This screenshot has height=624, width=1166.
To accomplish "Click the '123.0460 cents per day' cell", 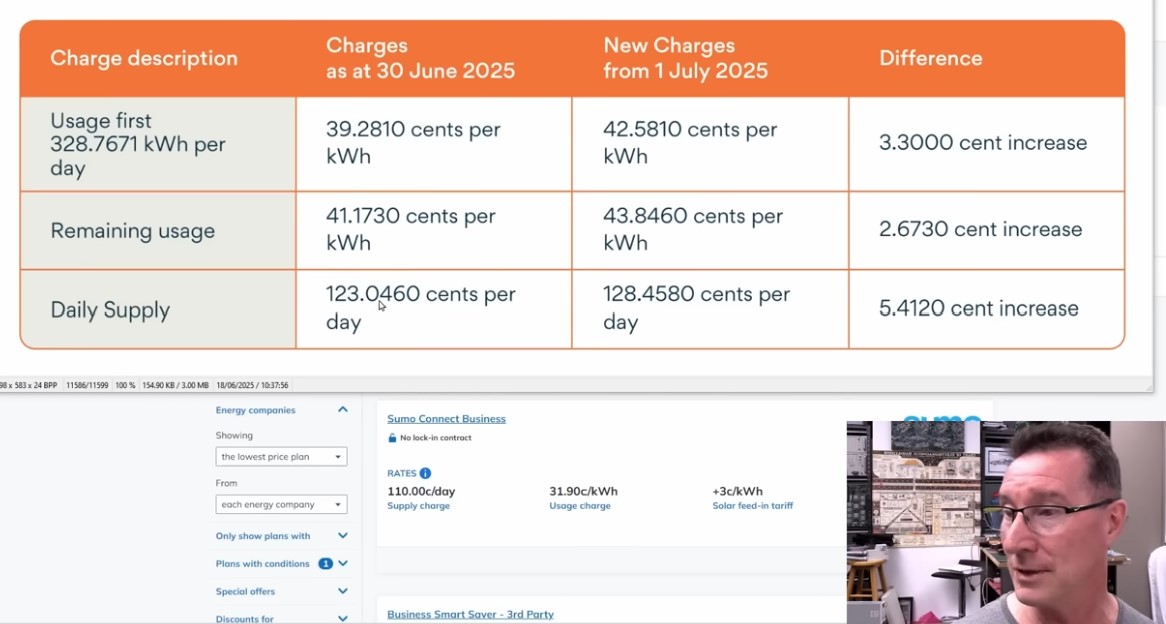I will 434,309.
